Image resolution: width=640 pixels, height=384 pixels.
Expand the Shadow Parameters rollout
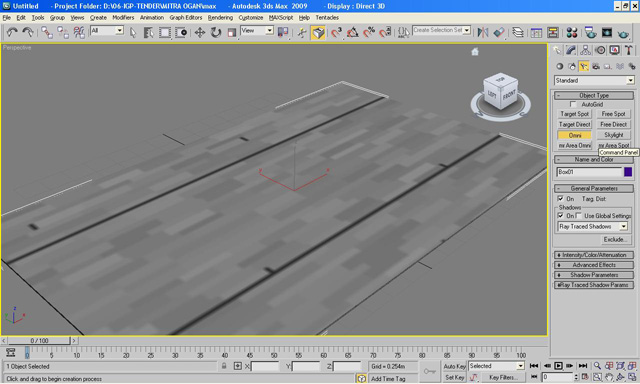point(594,275)
